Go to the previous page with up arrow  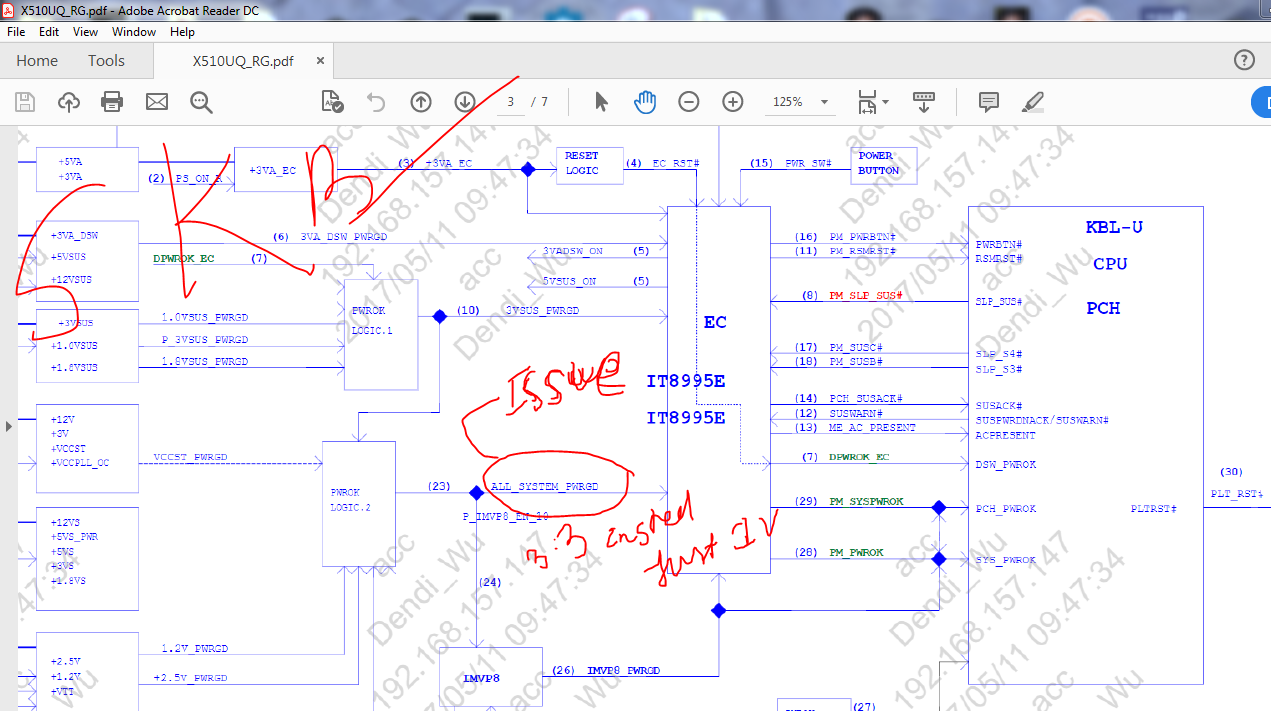(x=421, y=101)
